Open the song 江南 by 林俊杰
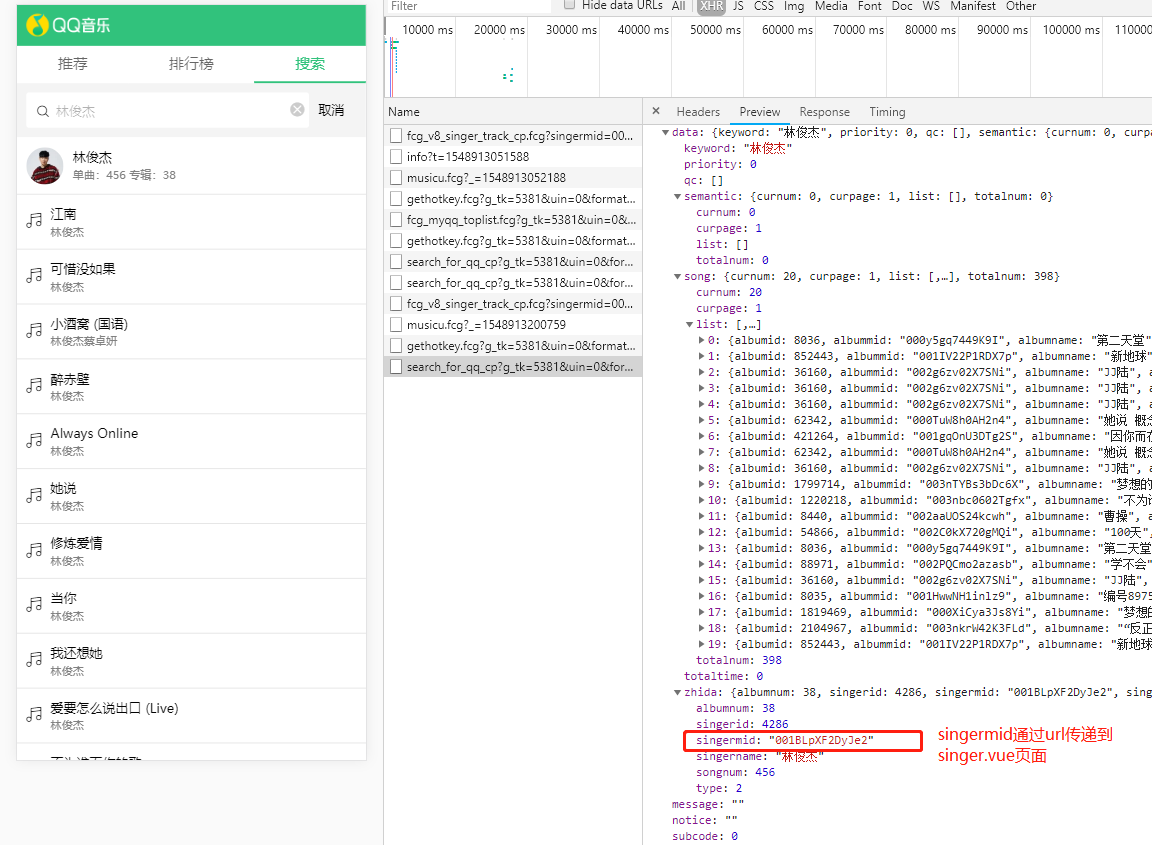 [x=191, y=222]
